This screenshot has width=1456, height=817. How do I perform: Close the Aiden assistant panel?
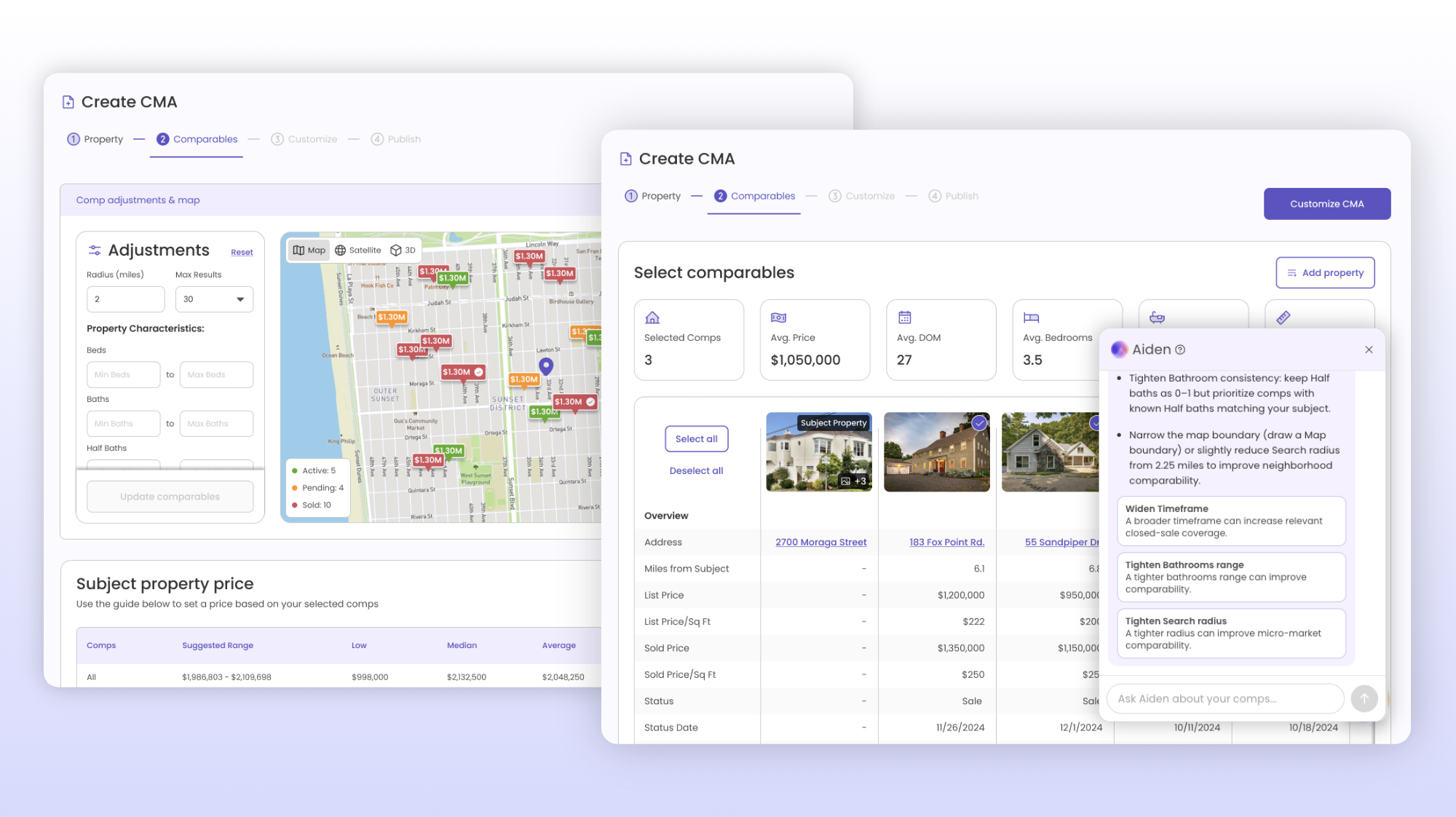1369,350
